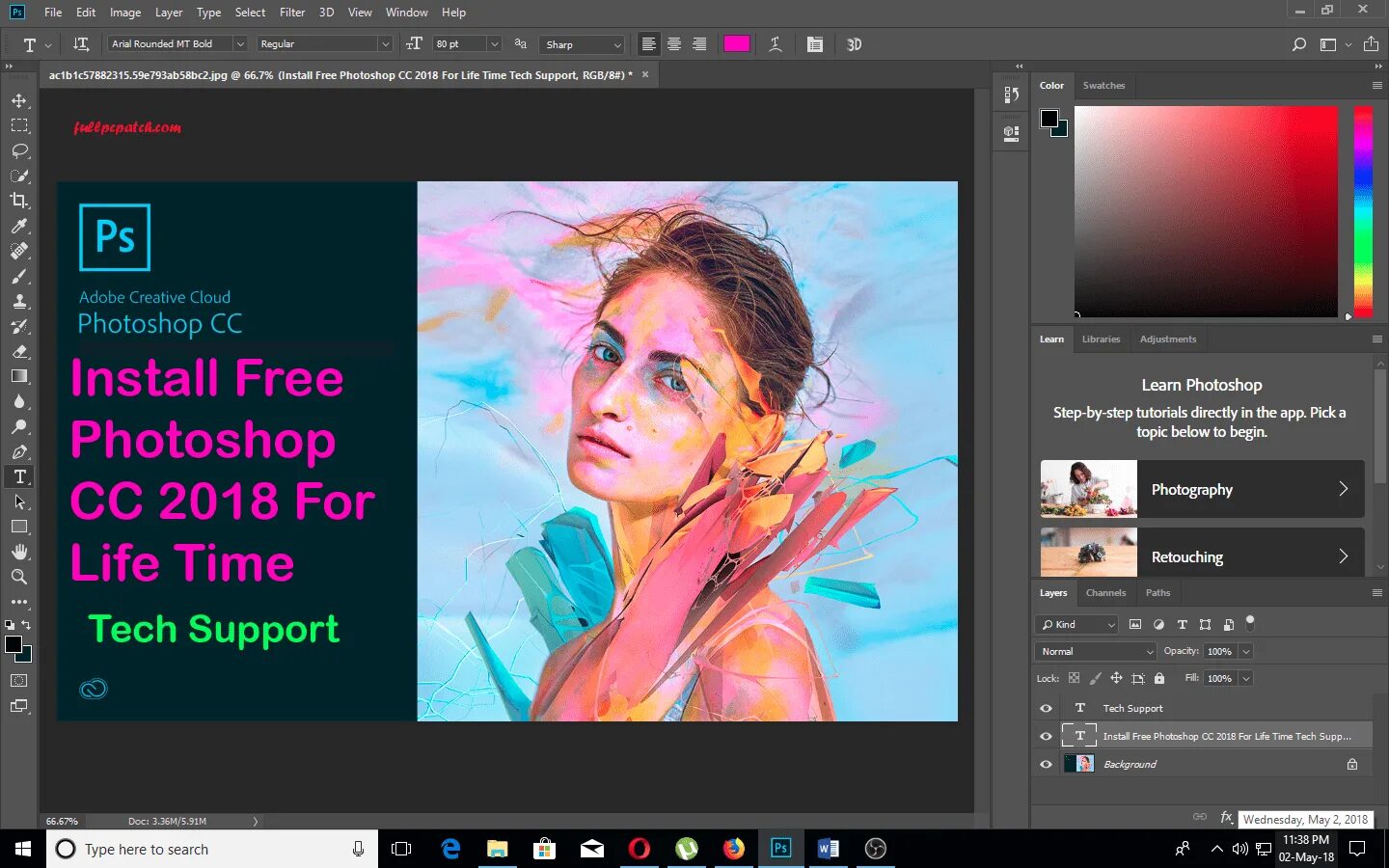Toggle Lock position icon

click(x=1116, y=678)
